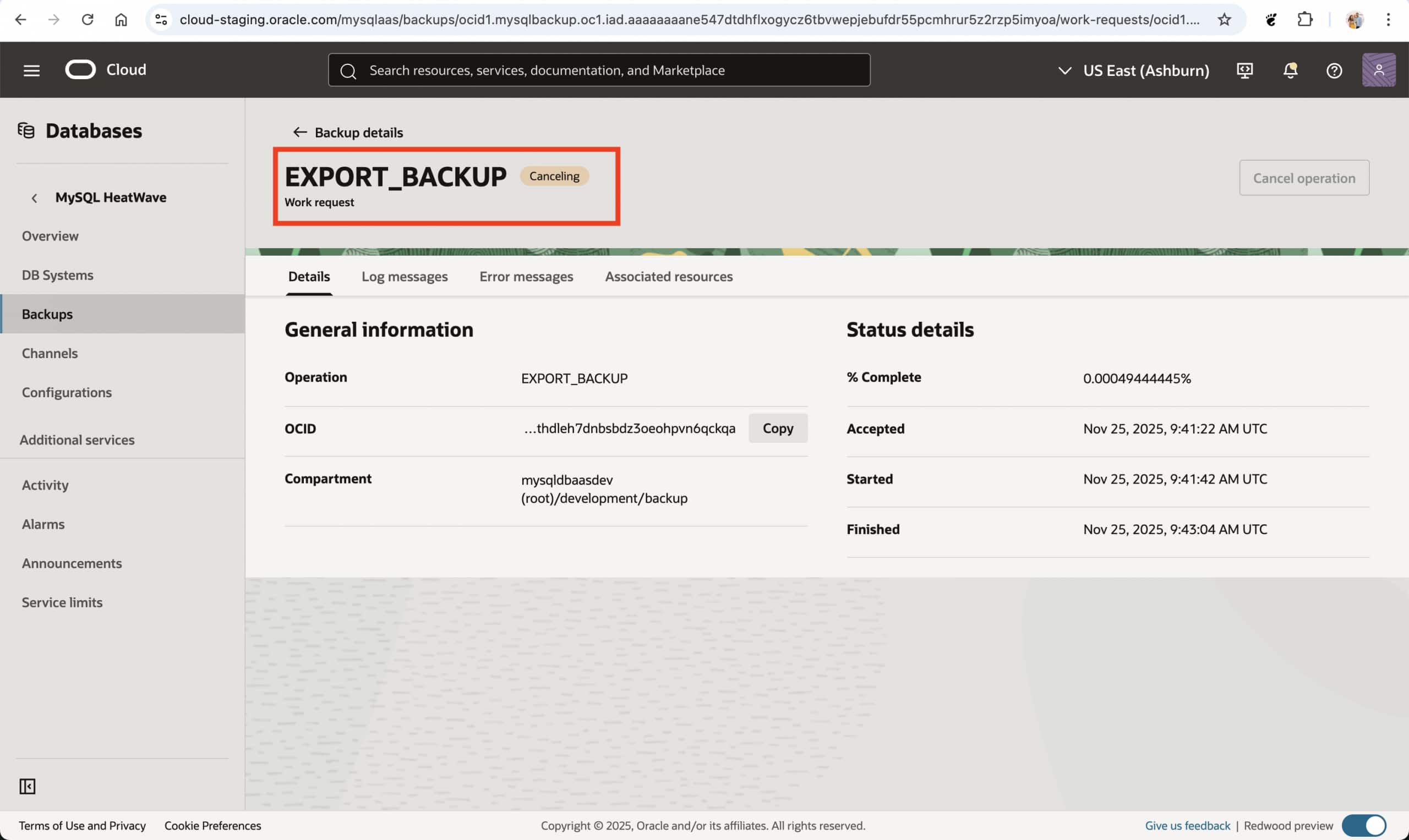
Task: Open the hamburger navigation menu
Action: pos(31,70)
